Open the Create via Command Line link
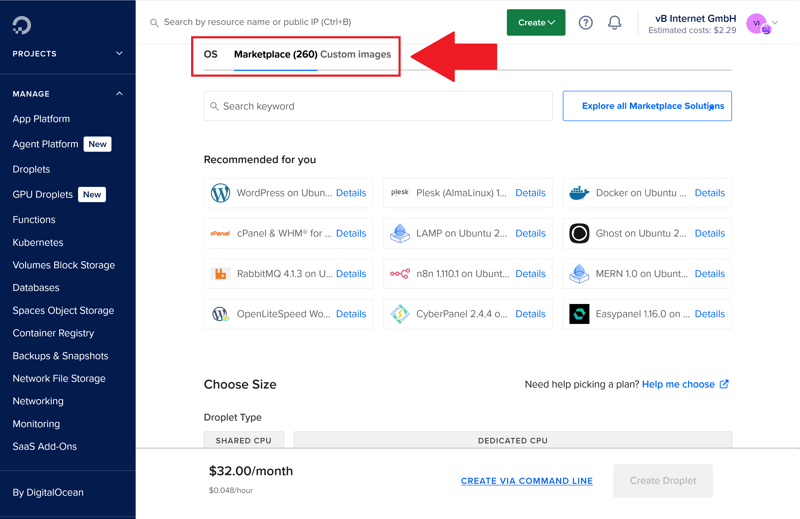 [526, 481]
